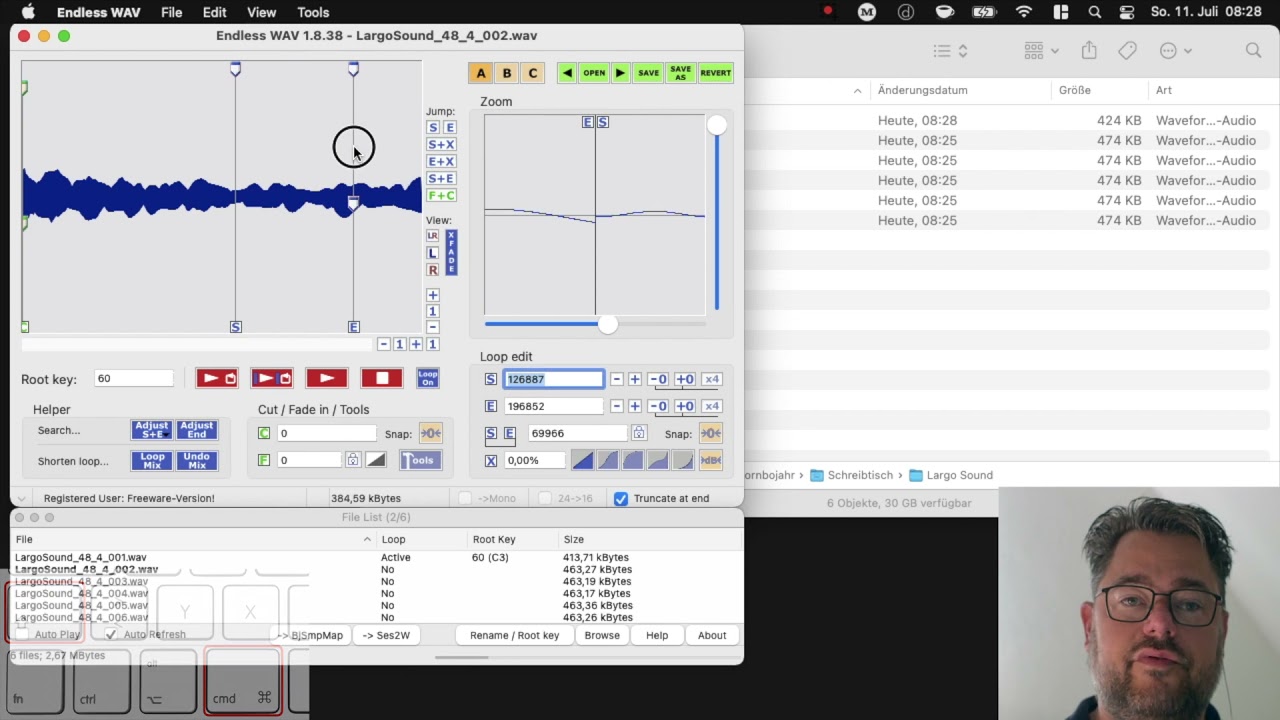
Task: Select preset slot C
Action: coord(533,73)
